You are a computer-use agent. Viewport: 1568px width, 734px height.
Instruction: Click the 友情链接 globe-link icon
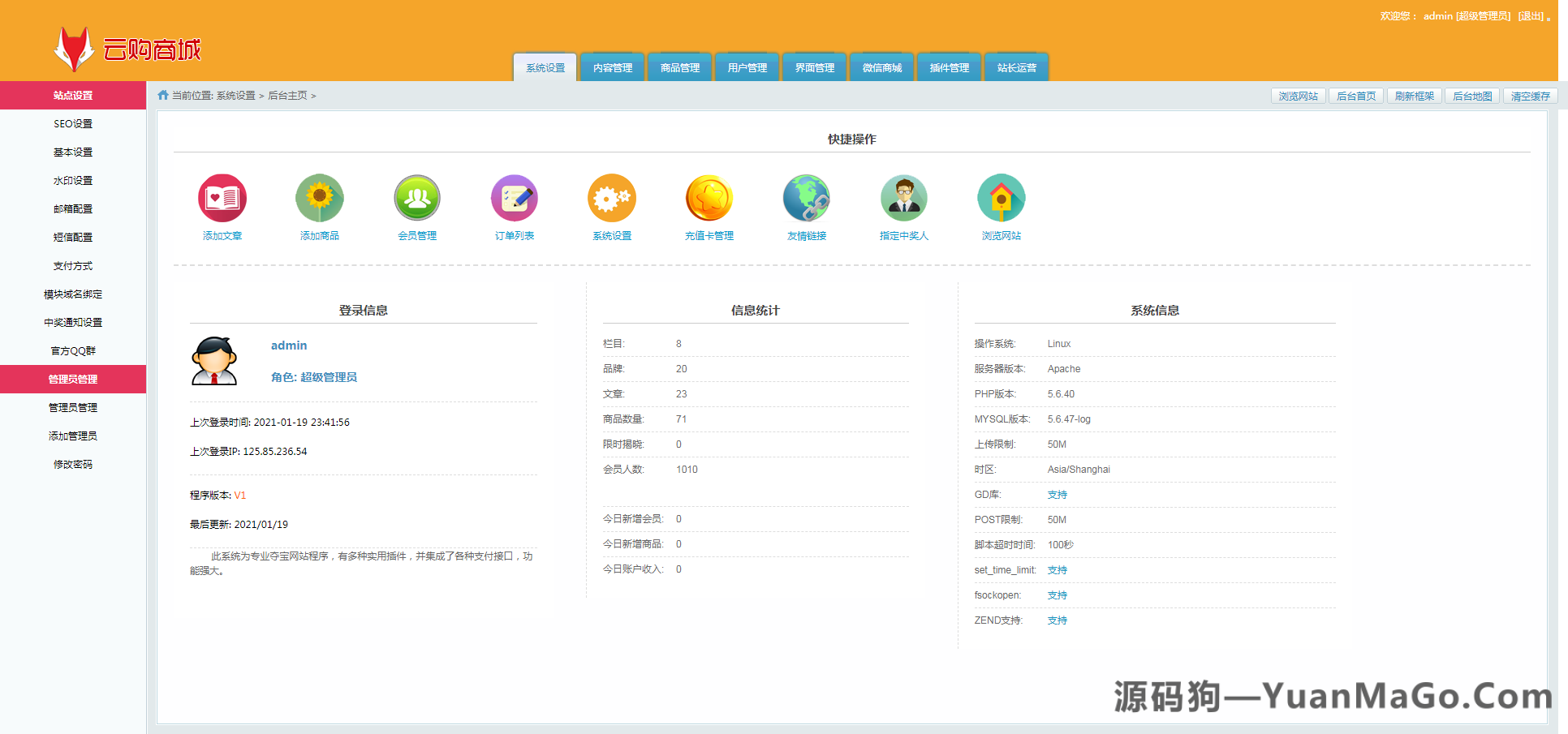click(x=806, y=197)
